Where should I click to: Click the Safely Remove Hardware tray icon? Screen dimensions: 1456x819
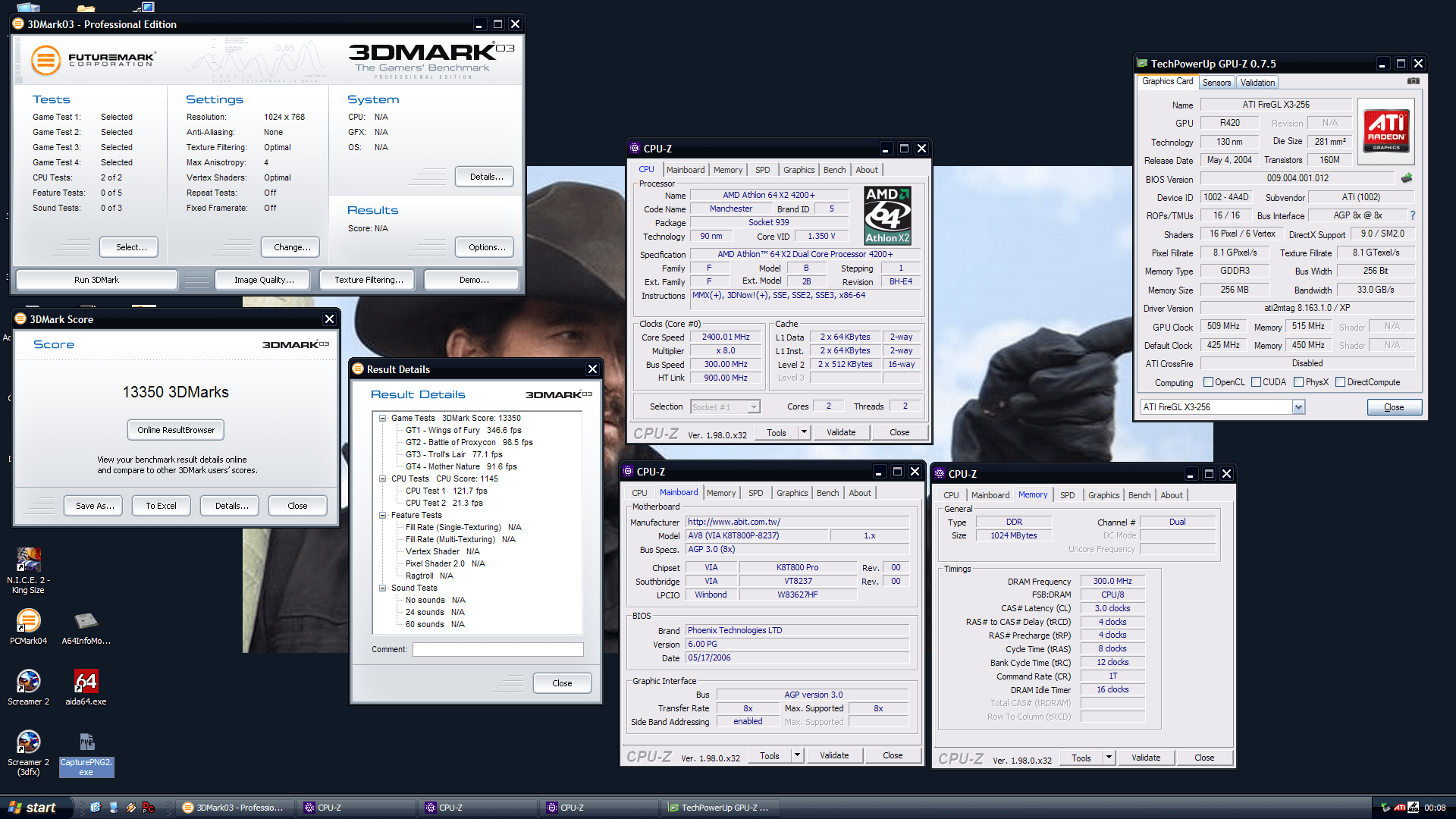pyautogui.click(x=1385, y=808)
